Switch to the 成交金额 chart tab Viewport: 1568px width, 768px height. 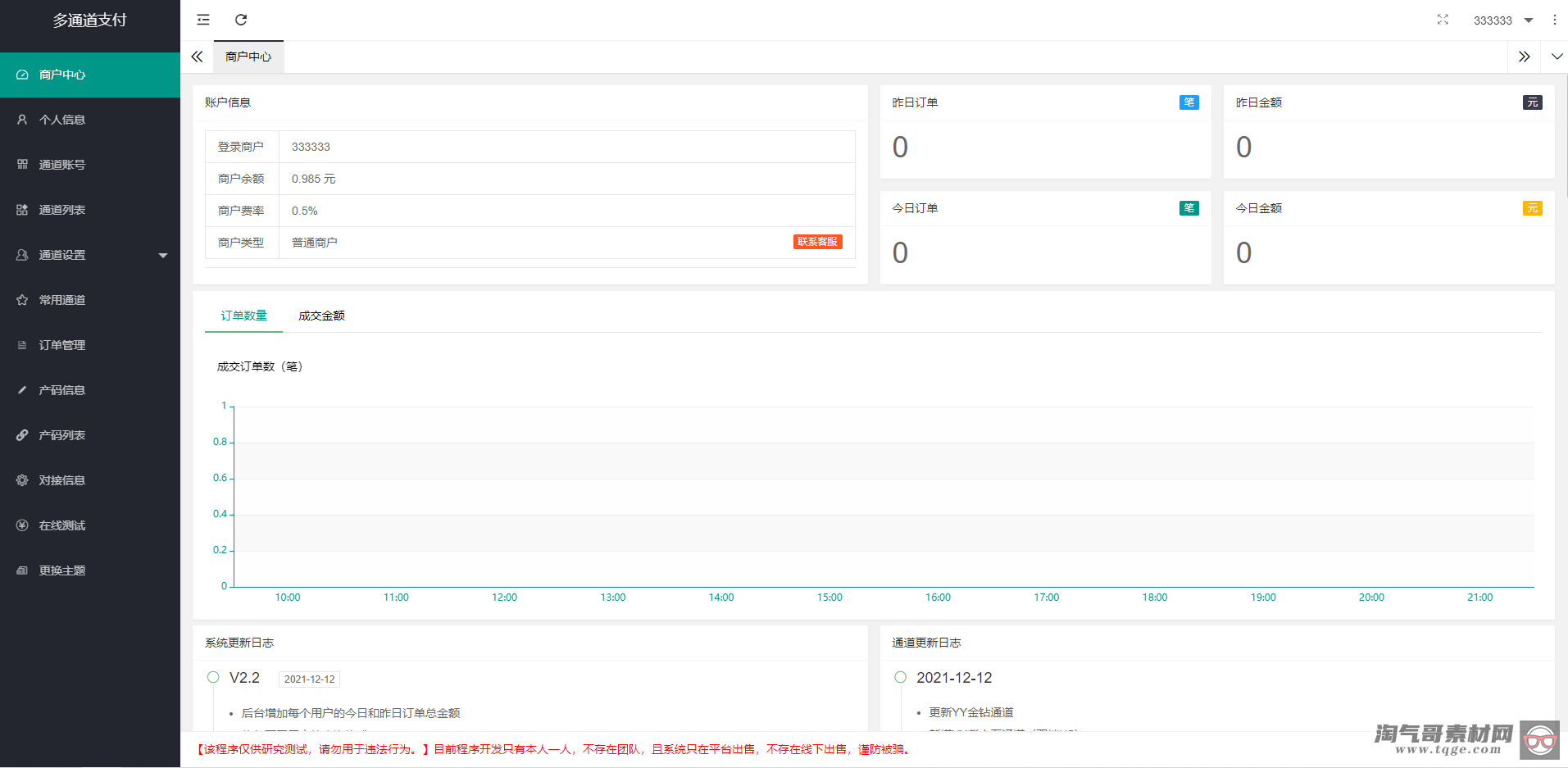pos(321,316)
